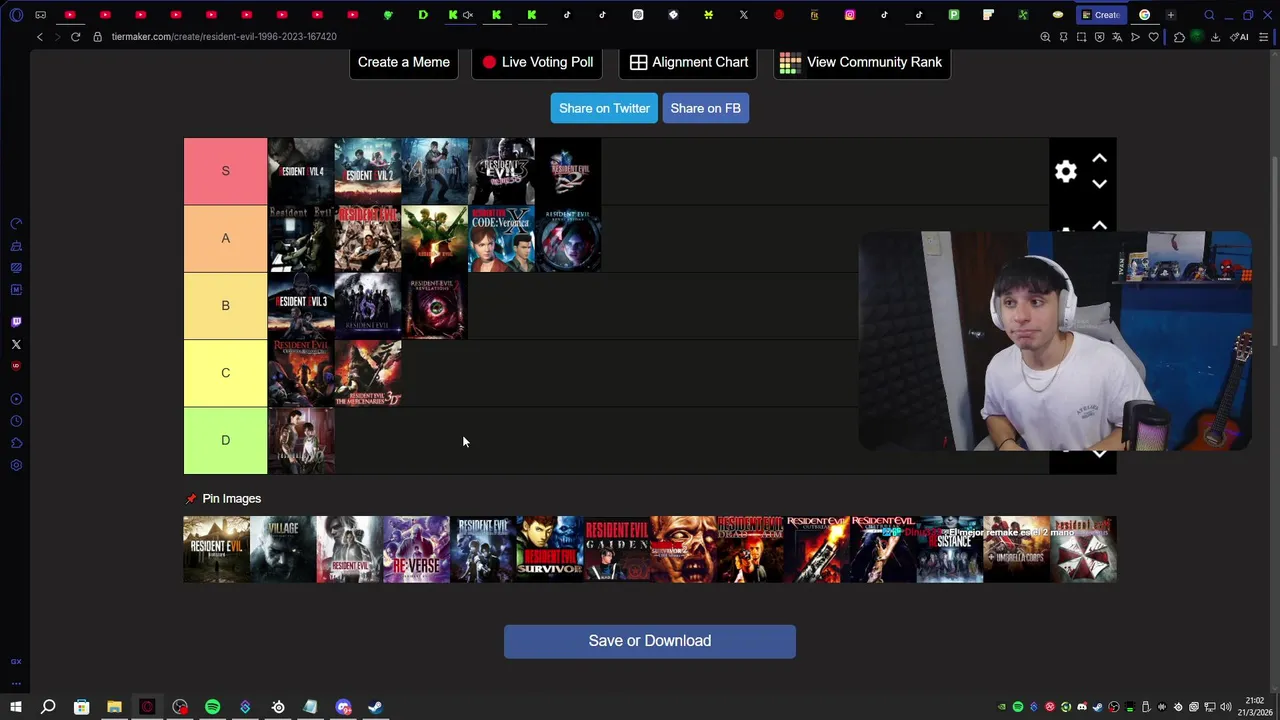The image size is (1280, 720).
Task: Select the thumbnail in the D tier
Action: (301, 440)
